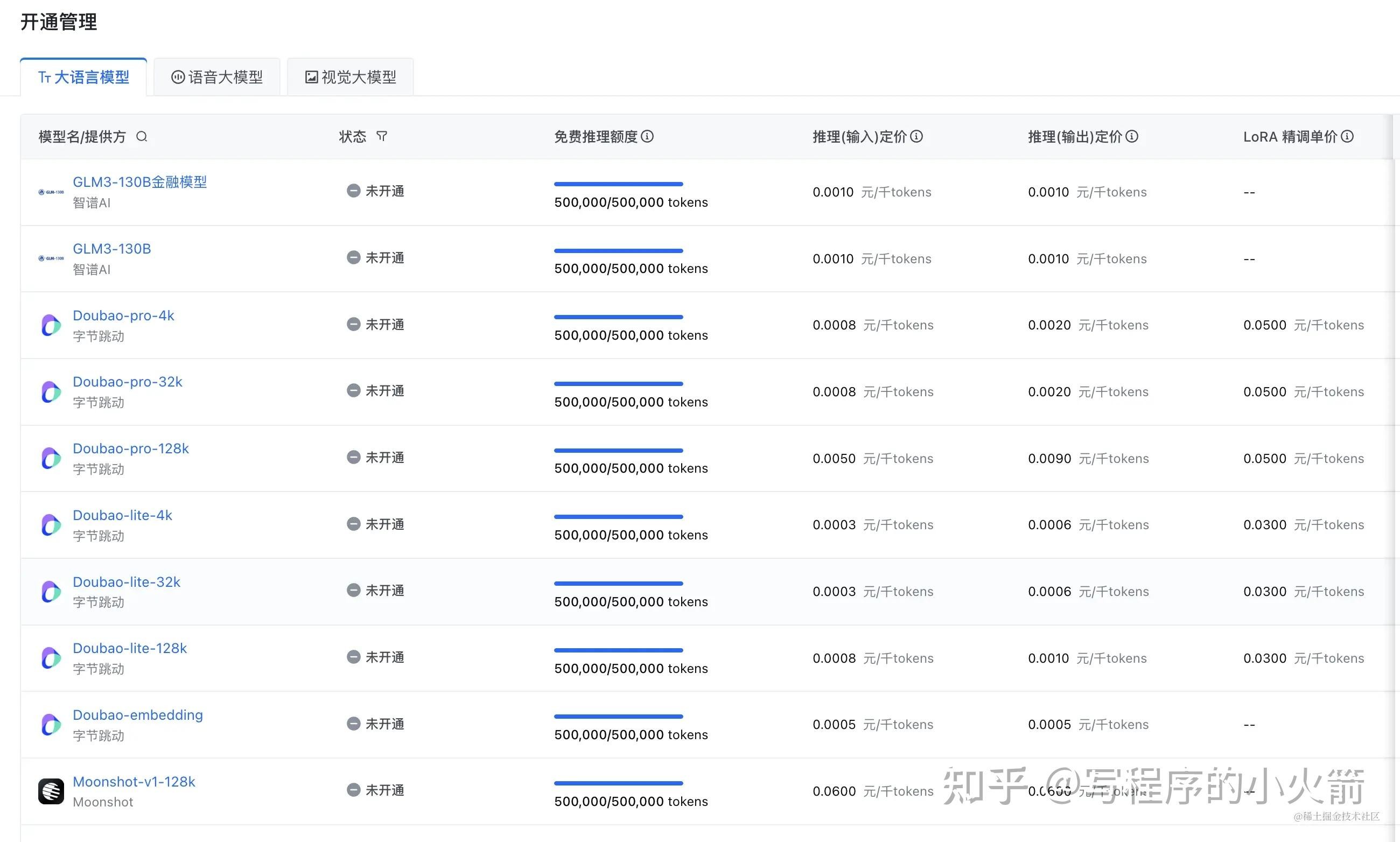Click the Doubao-embedding logo icon
Image resolution: width=1400 pixels, height=842 pixels.
point(51,725)
